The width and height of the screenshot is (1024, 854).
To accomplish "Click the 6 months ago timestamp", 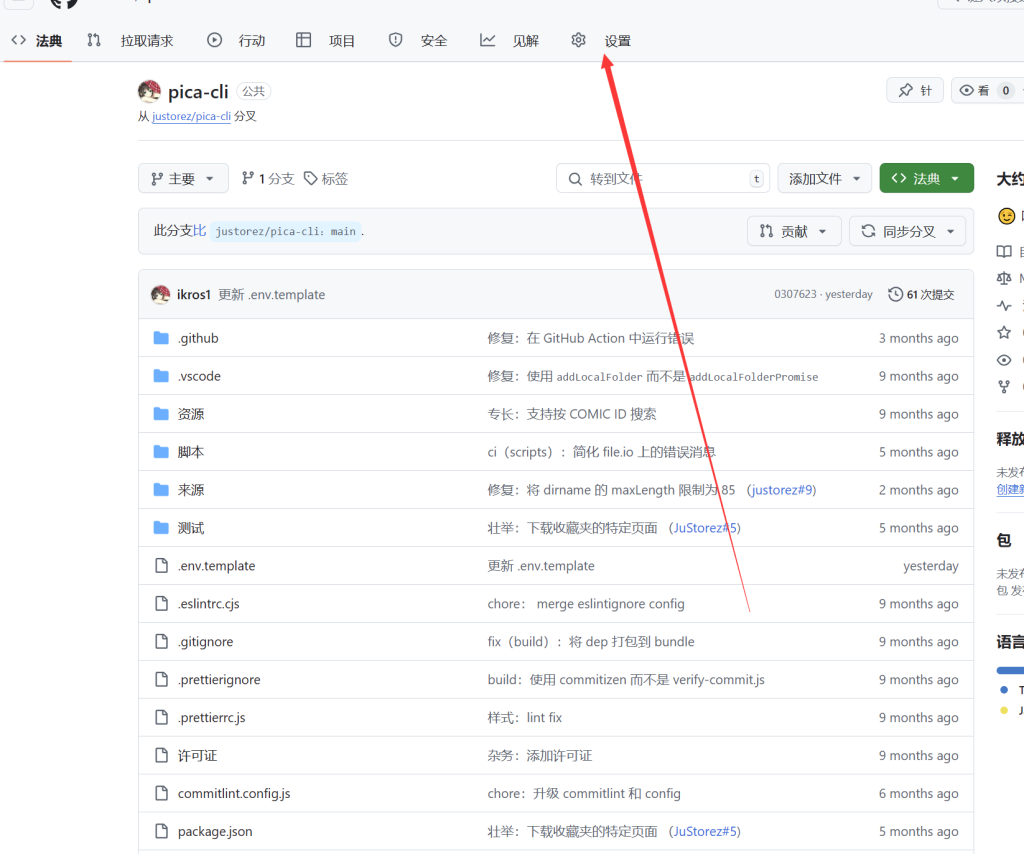I will pyautogui.click(x=918, y=793).
